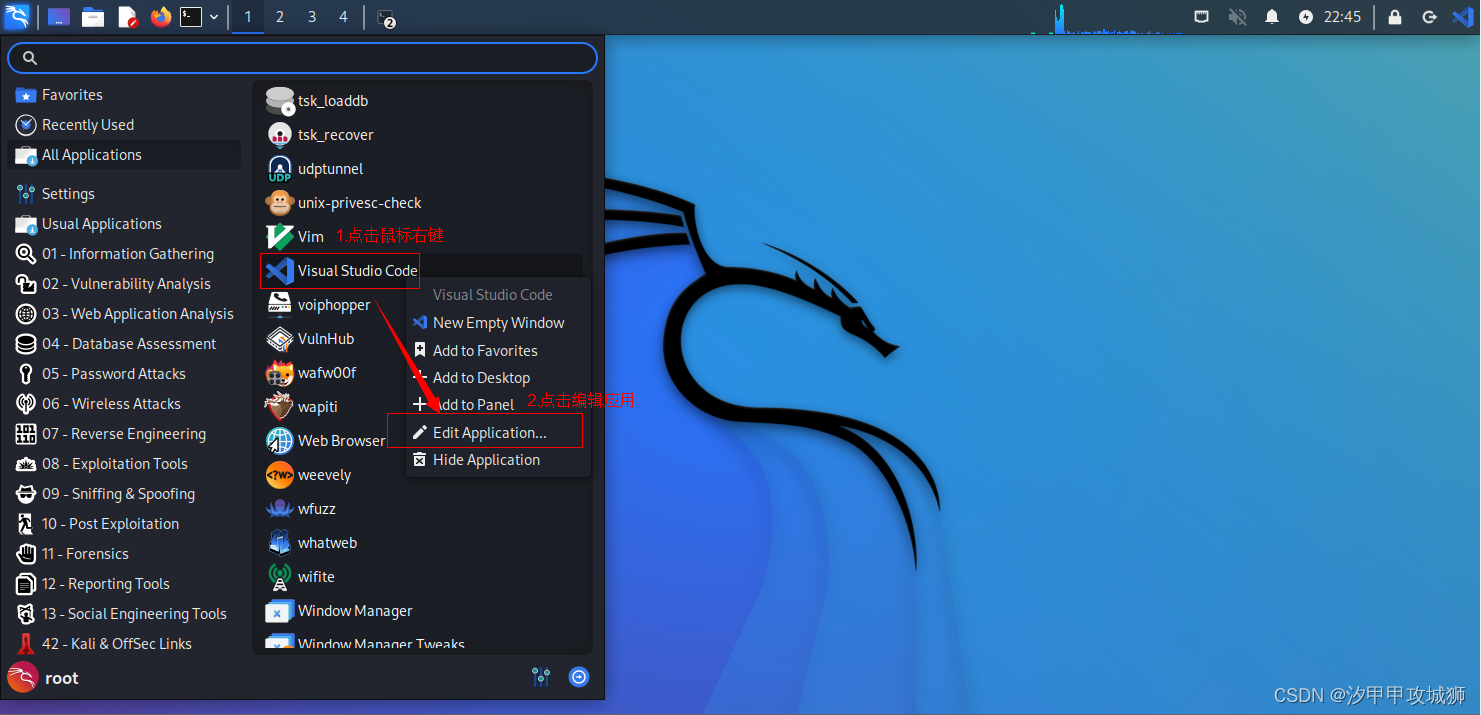
Task: Open the text editor panel launcher
Action: 127,17
